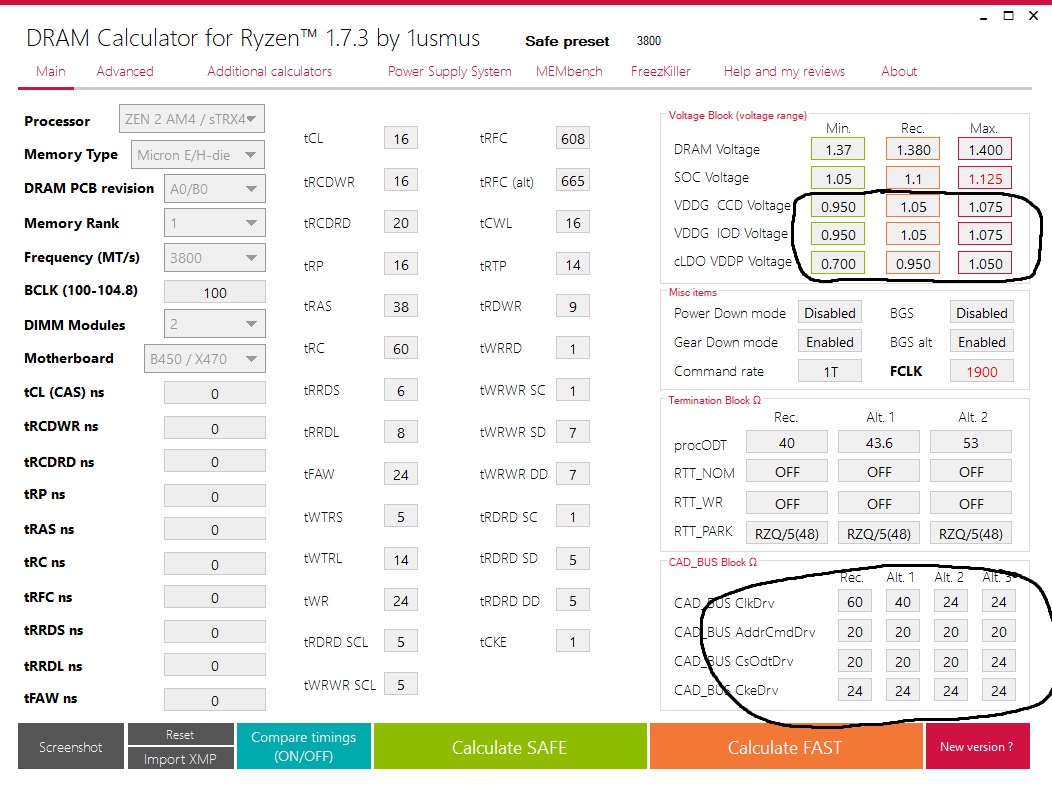This screenshot has height=791, width=1052.
Task: Close the DRAM Calculator window
Action: [1034, 15]
